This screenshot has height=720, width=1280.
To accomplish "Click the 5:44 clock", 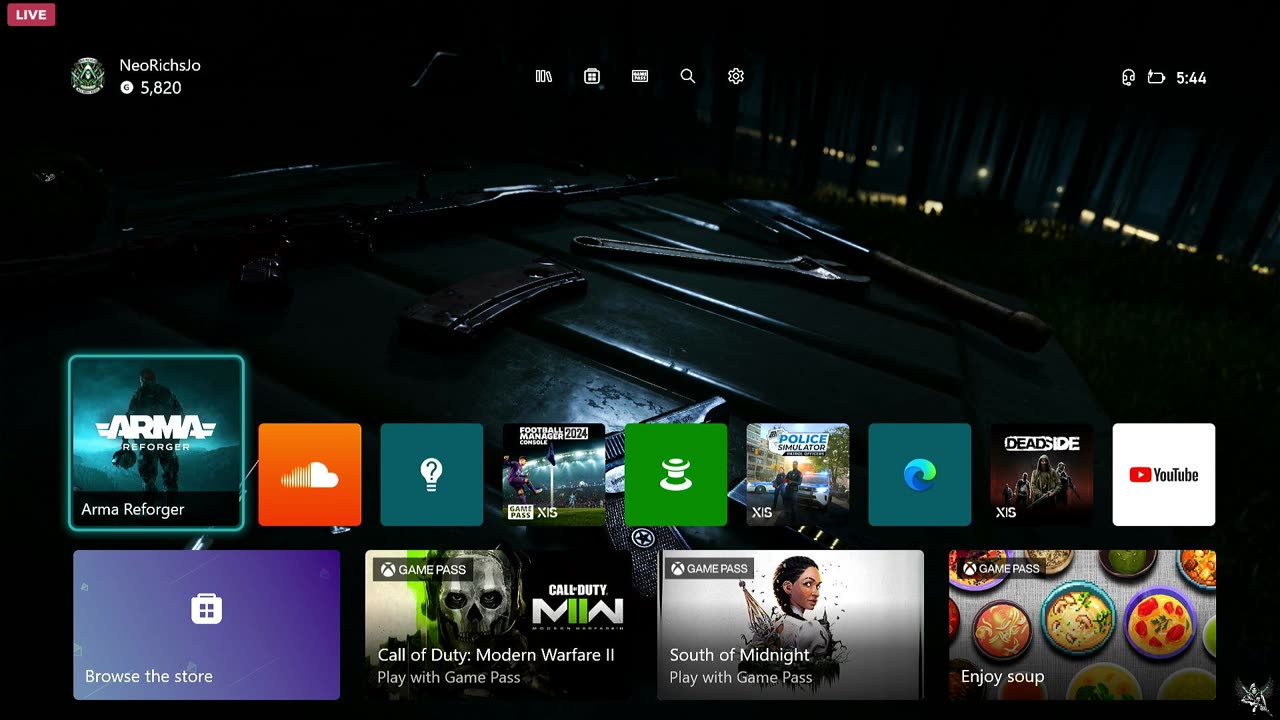I will (x=1191, y=78).
